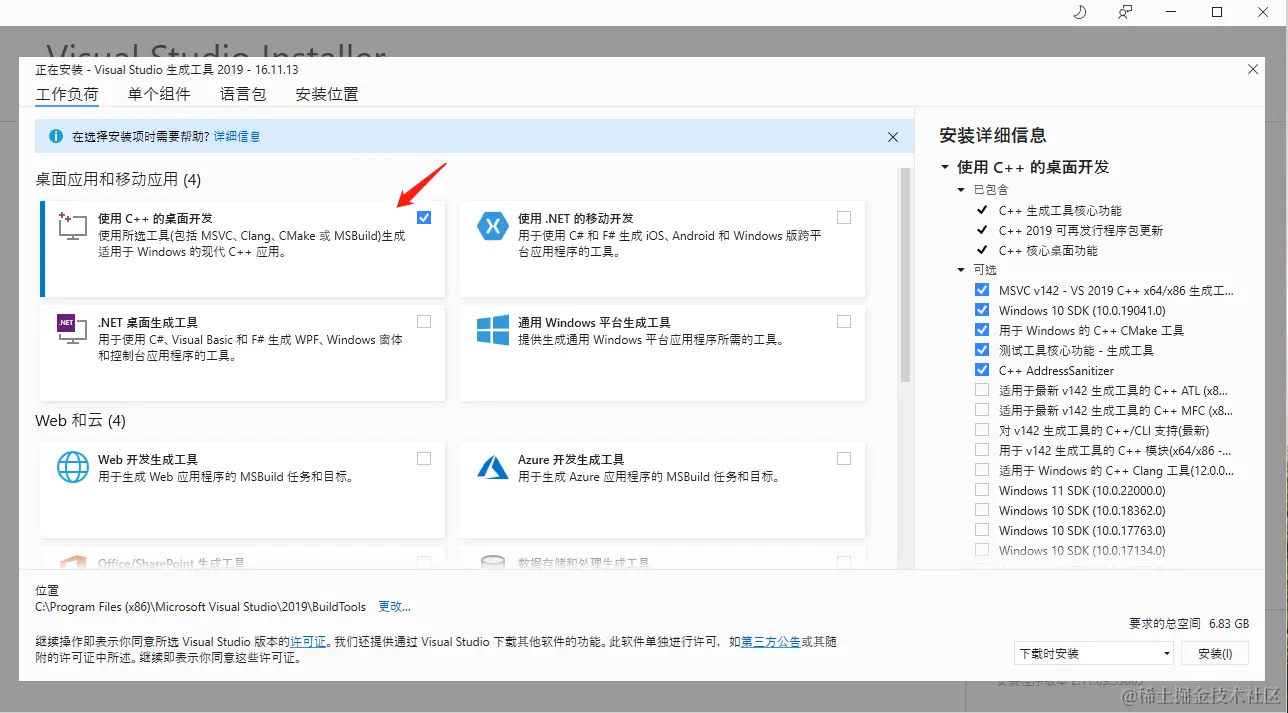
Task: Click the workloads list vertical scrollbar
Action: click(905, 275)
